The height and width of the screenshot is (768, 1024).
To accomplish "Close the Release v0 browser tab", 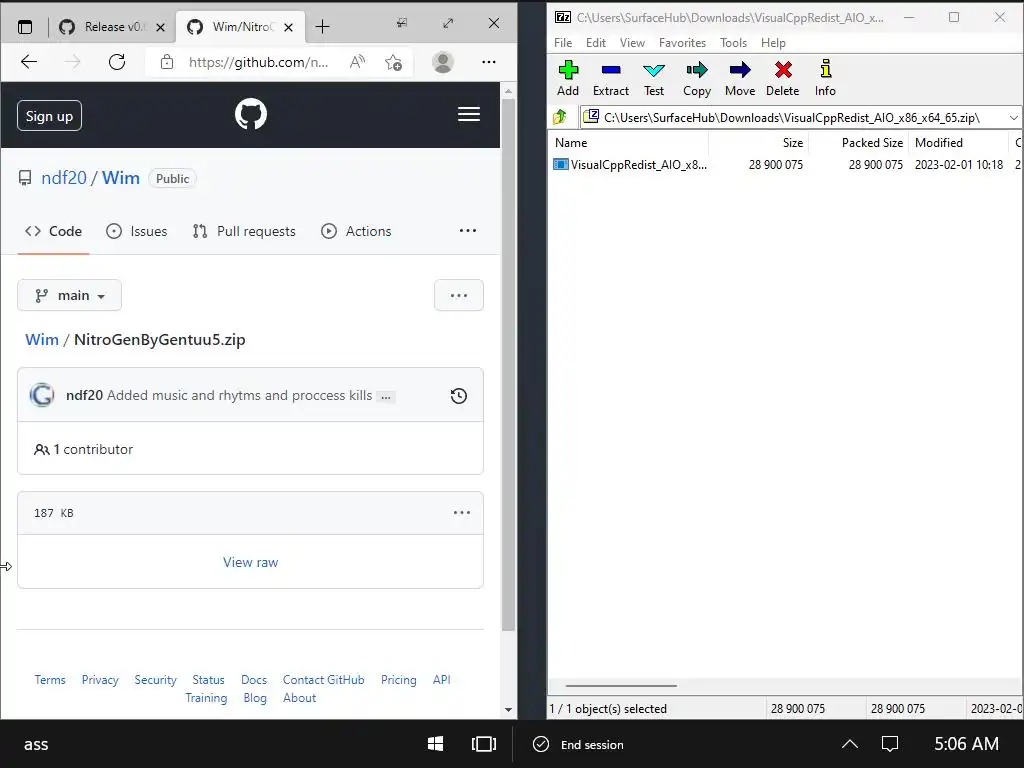I will (x=161, y=27).
